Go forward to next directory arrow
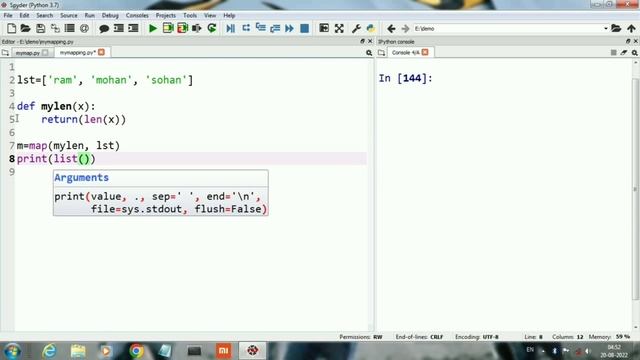This screenshot has height=360, width=640. (405, 29)
